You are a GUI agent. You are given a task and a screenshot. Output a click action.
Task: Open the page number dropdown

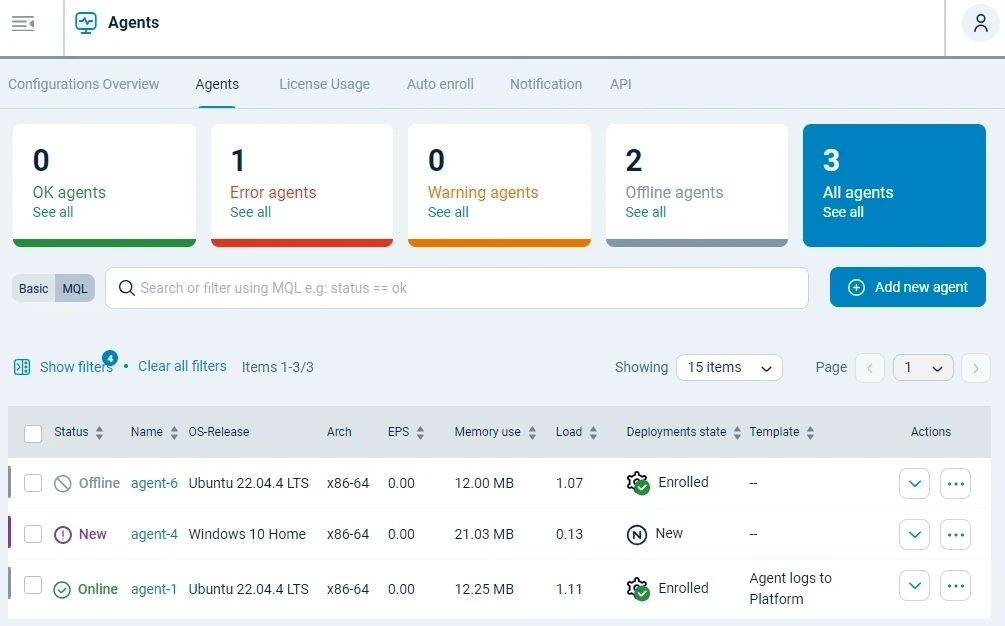[922, 367]
